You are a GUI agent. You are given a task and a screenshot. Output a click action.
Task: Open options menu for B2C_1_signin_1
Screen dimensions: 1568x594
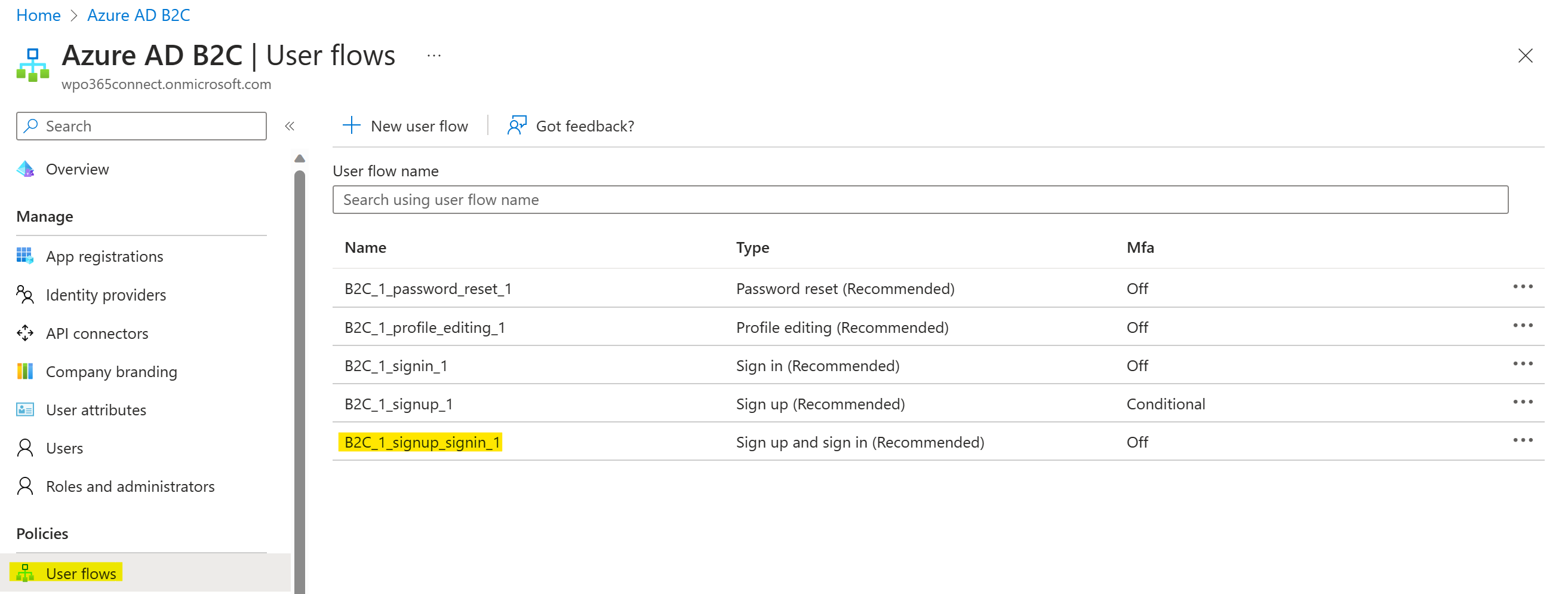click(1523, 365)
